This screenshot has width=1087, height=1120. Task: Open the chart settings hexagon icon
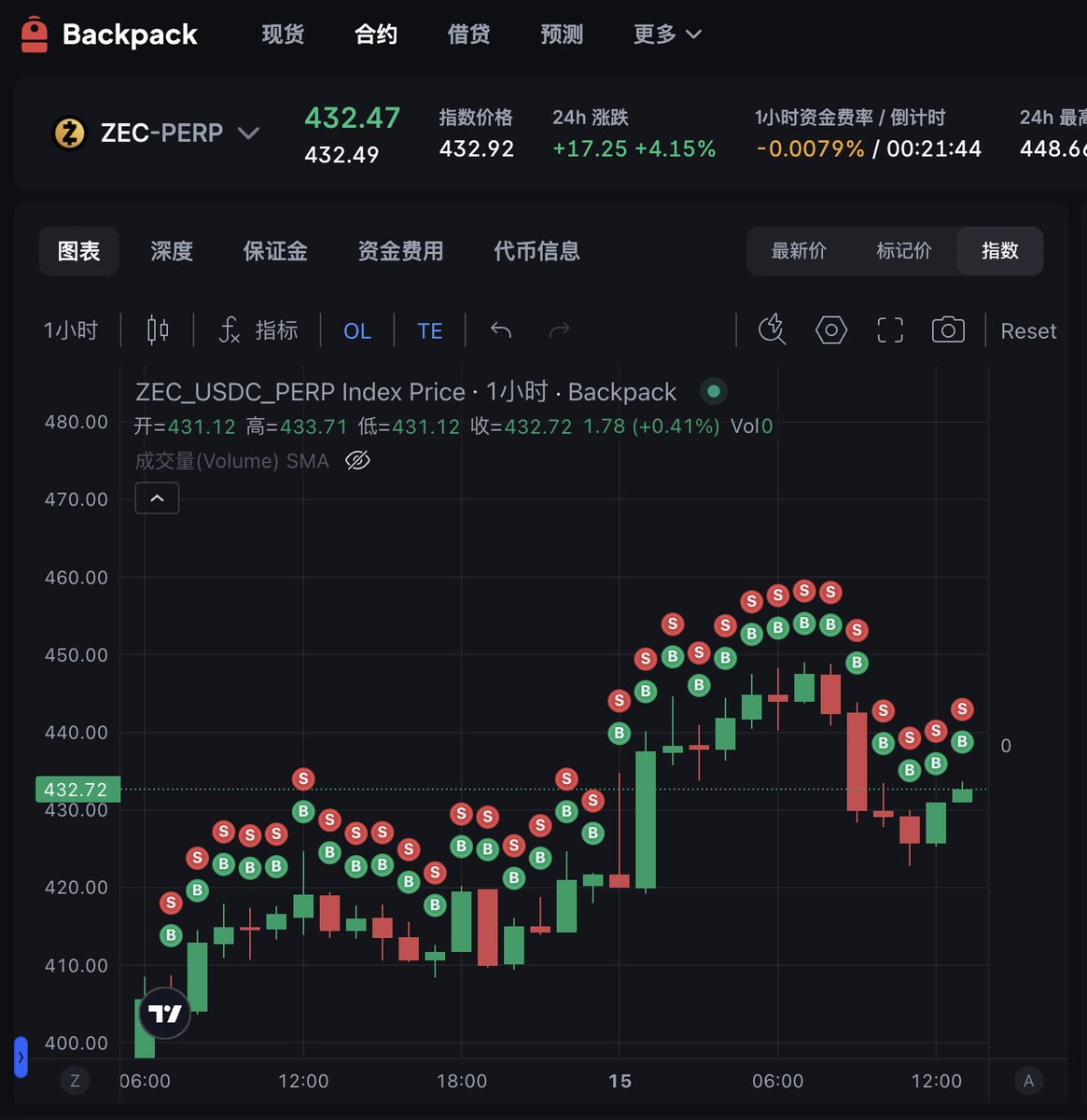click(830, 330)
